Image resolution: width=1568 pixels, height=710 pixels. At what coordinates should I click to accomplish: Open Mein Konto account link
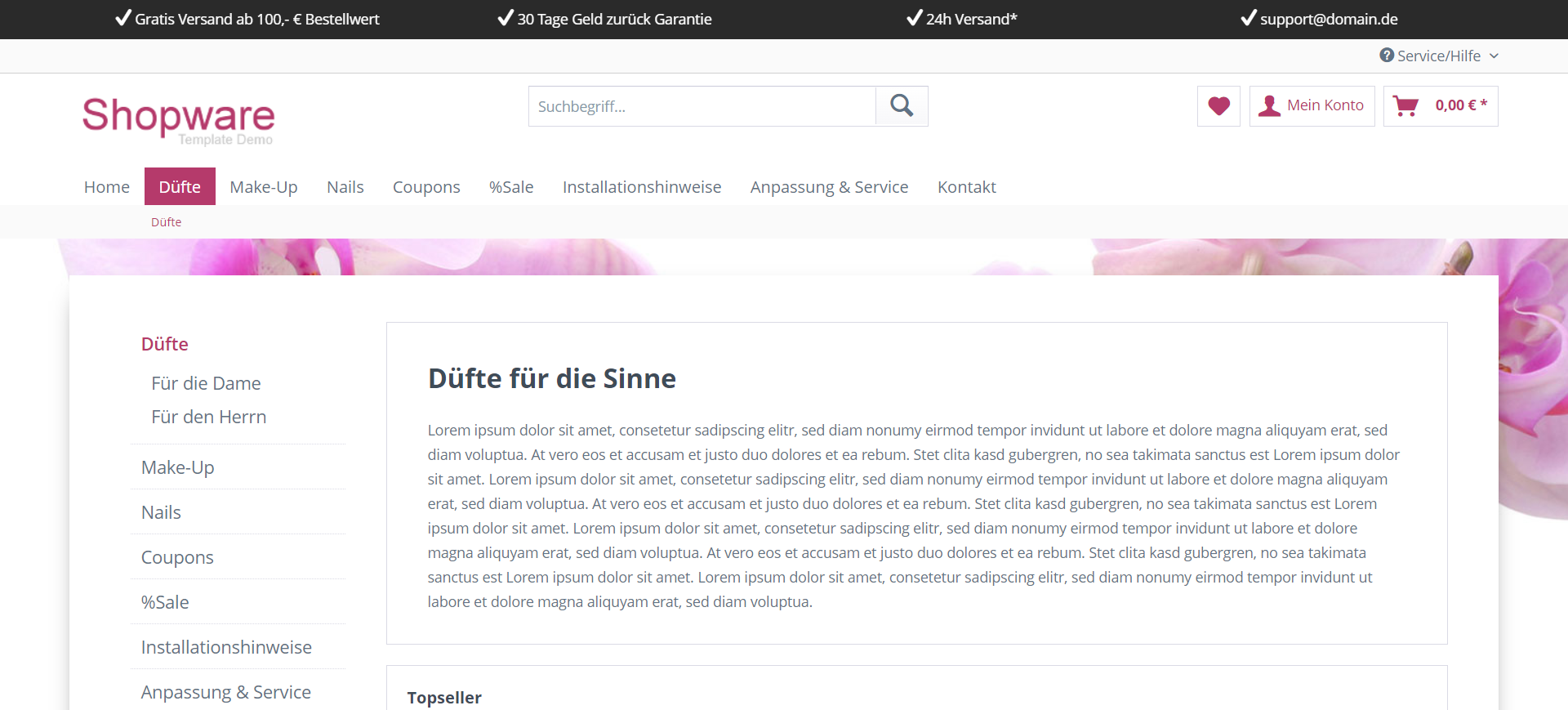pyautogui.click(x=1312, y=106)
